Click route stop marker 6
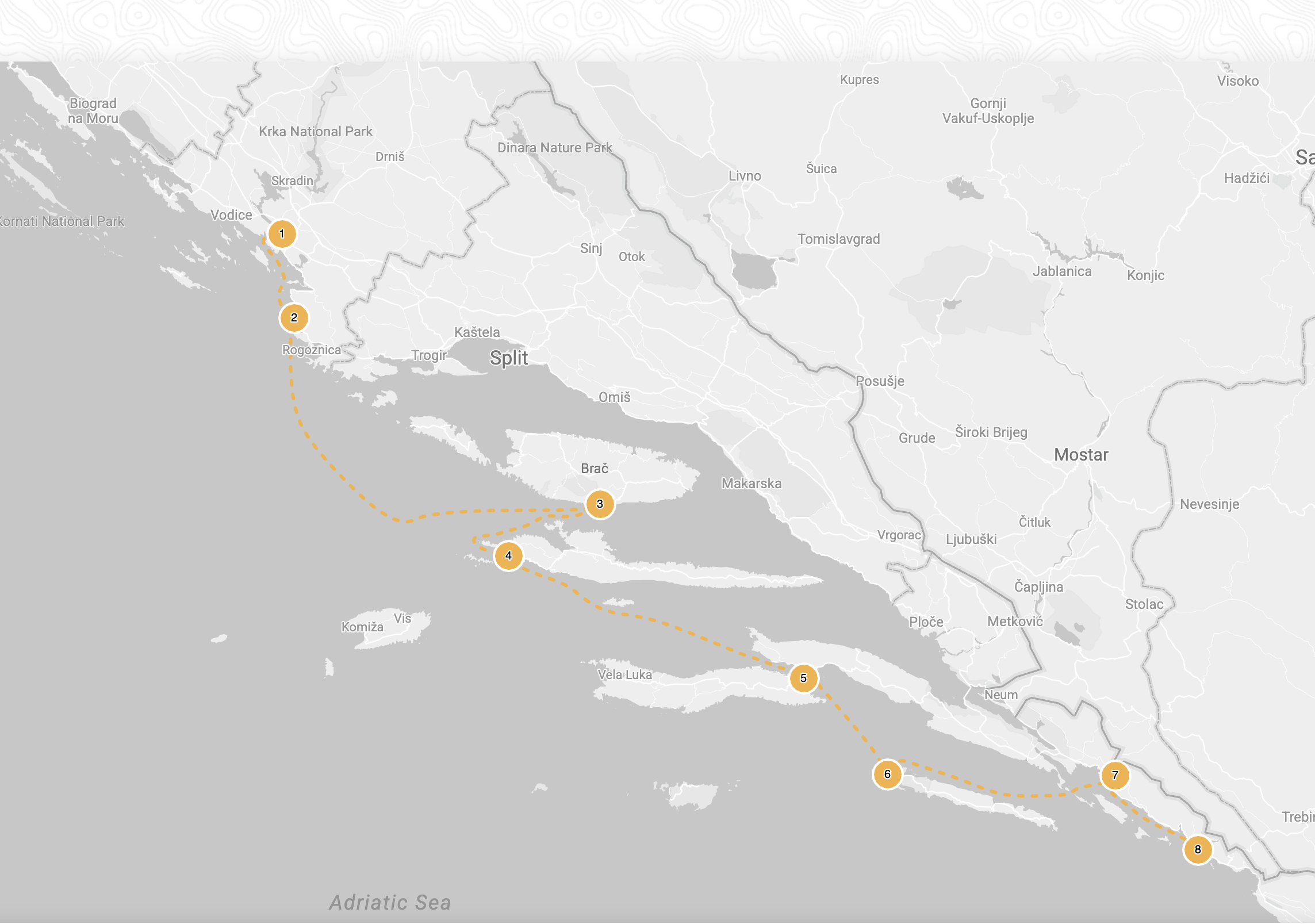 coord(887,775)
